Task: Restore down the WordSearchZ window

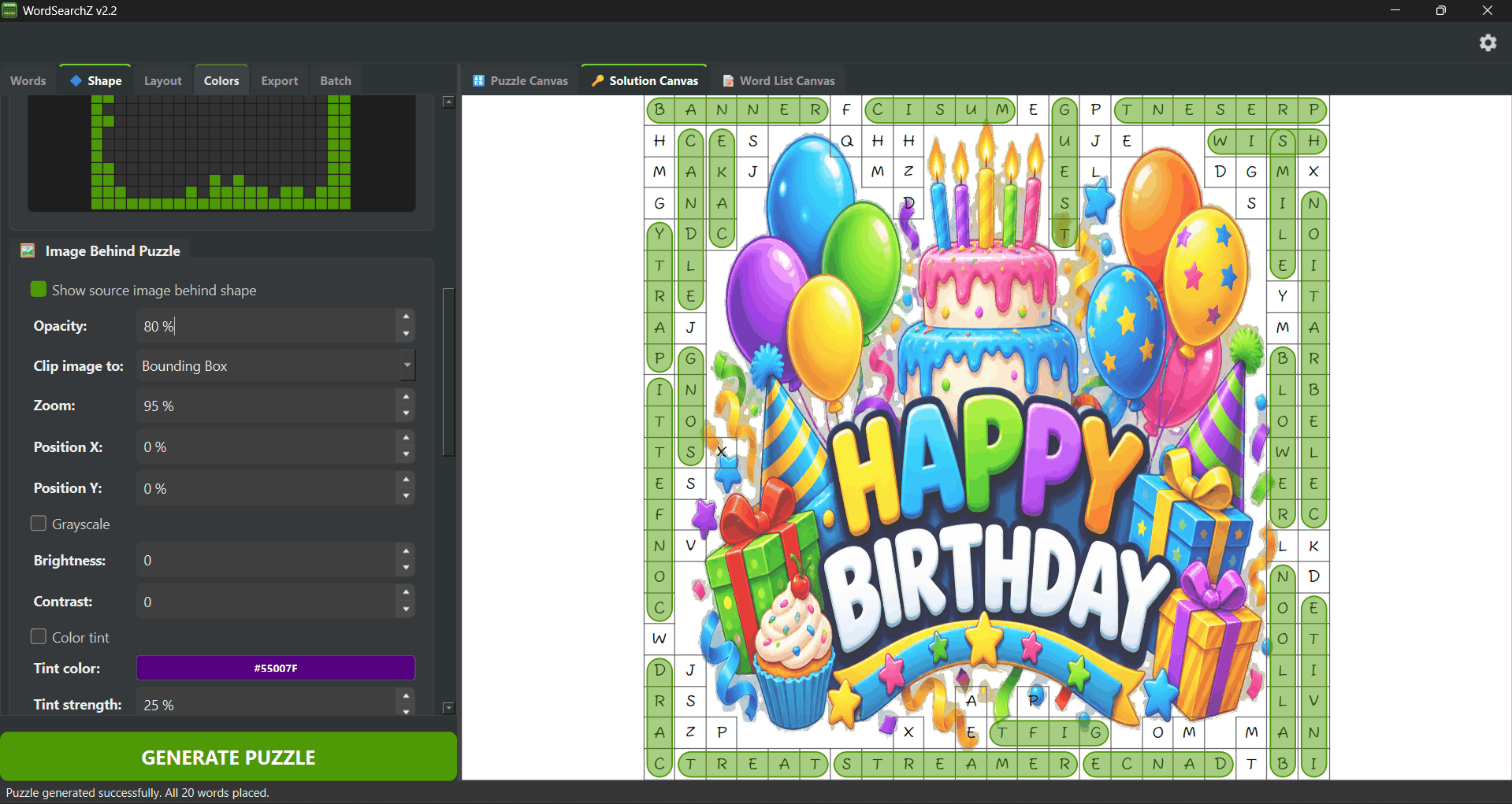Action: pos(1441,10)
